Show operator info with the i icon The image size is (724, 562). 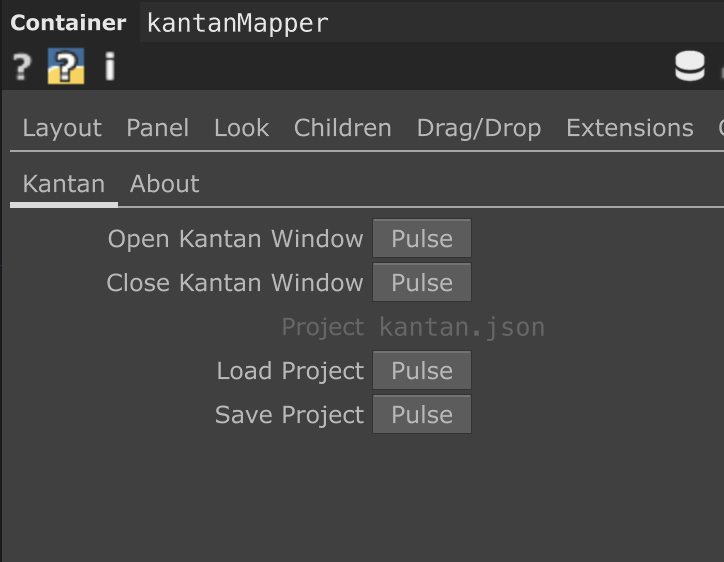109,67
